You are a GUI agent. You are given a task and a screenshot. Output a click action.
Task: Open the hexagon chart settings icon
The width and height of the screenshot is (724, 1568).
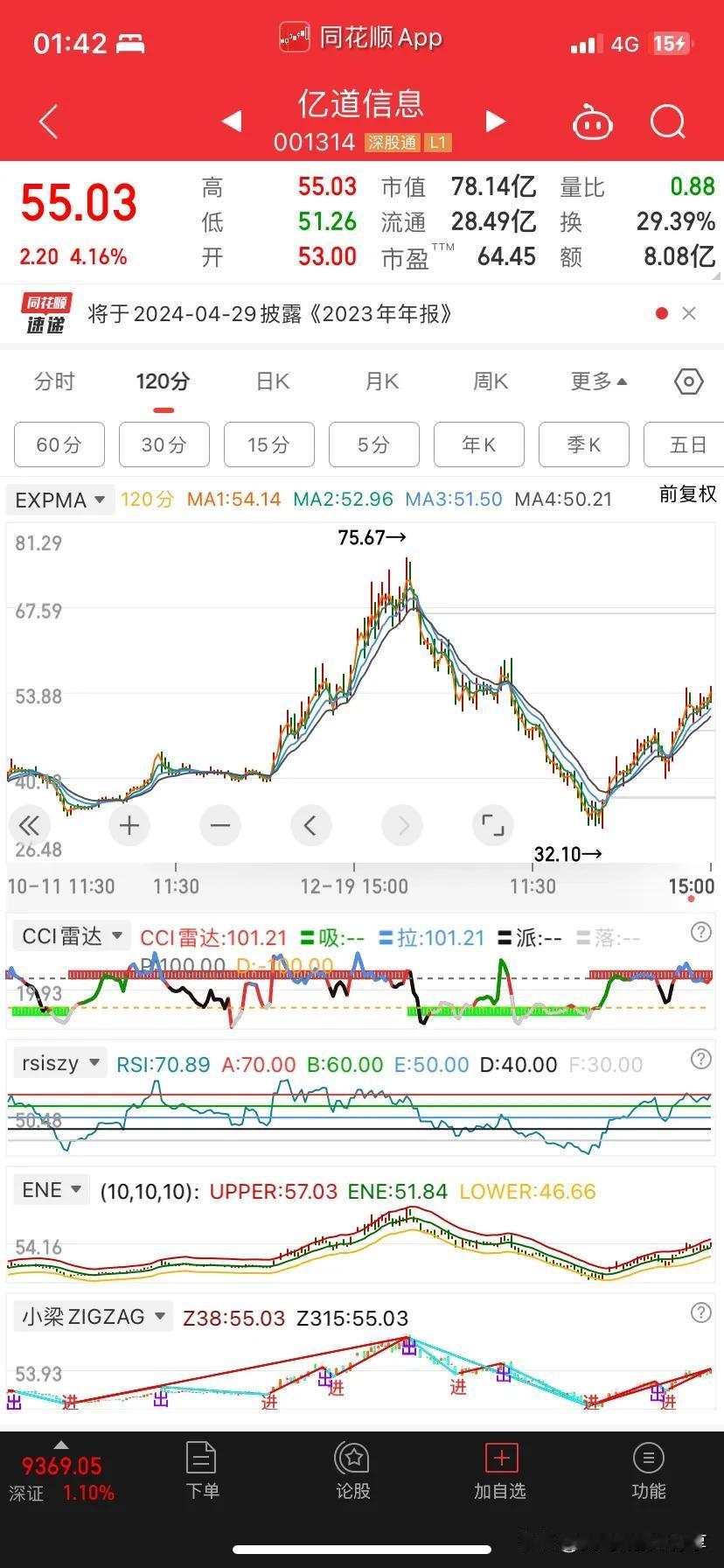(x=689, y=381)
